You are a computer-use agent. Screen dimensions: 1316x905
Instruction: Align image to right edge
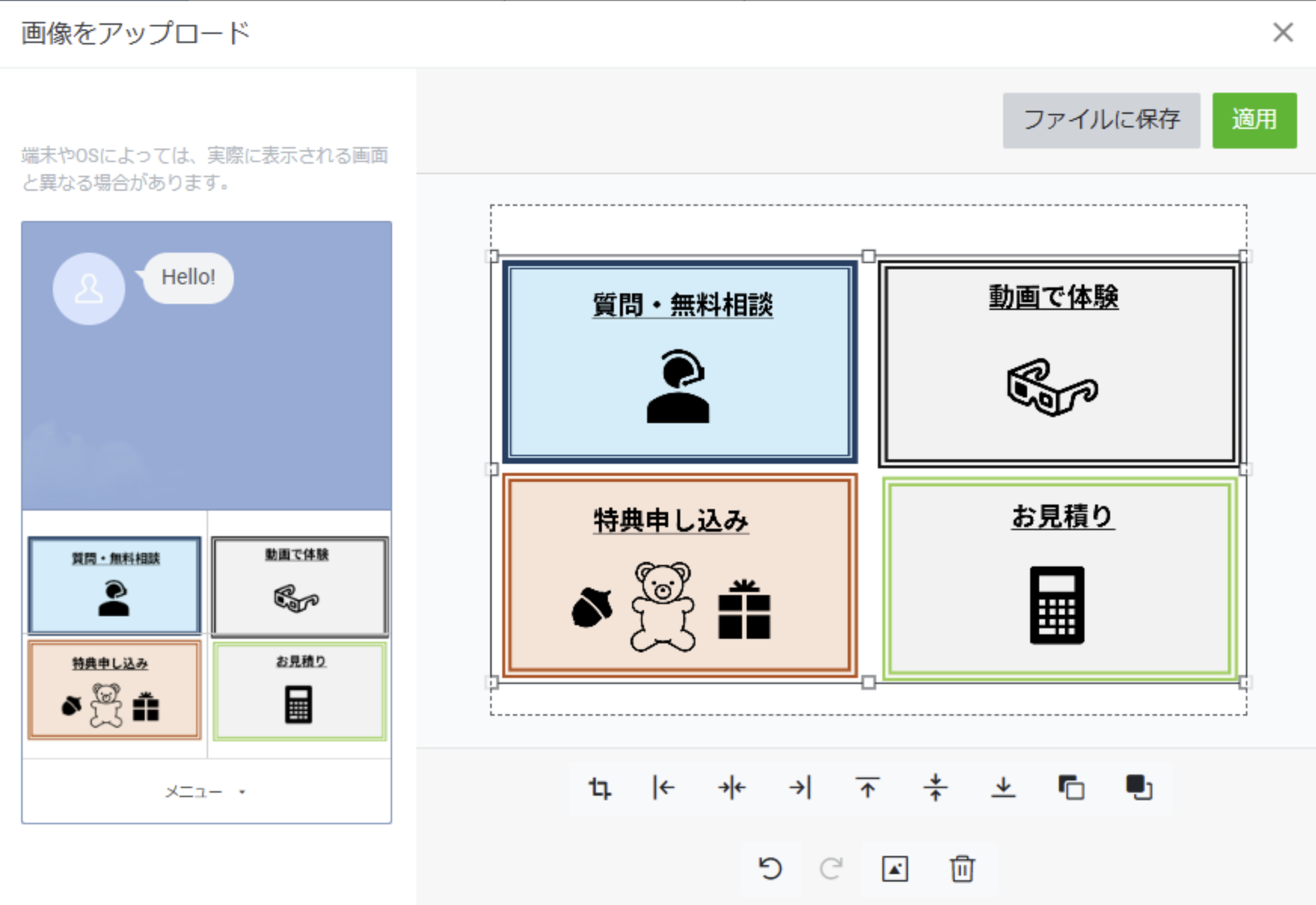pyautogui.click(x=799, y=788)
